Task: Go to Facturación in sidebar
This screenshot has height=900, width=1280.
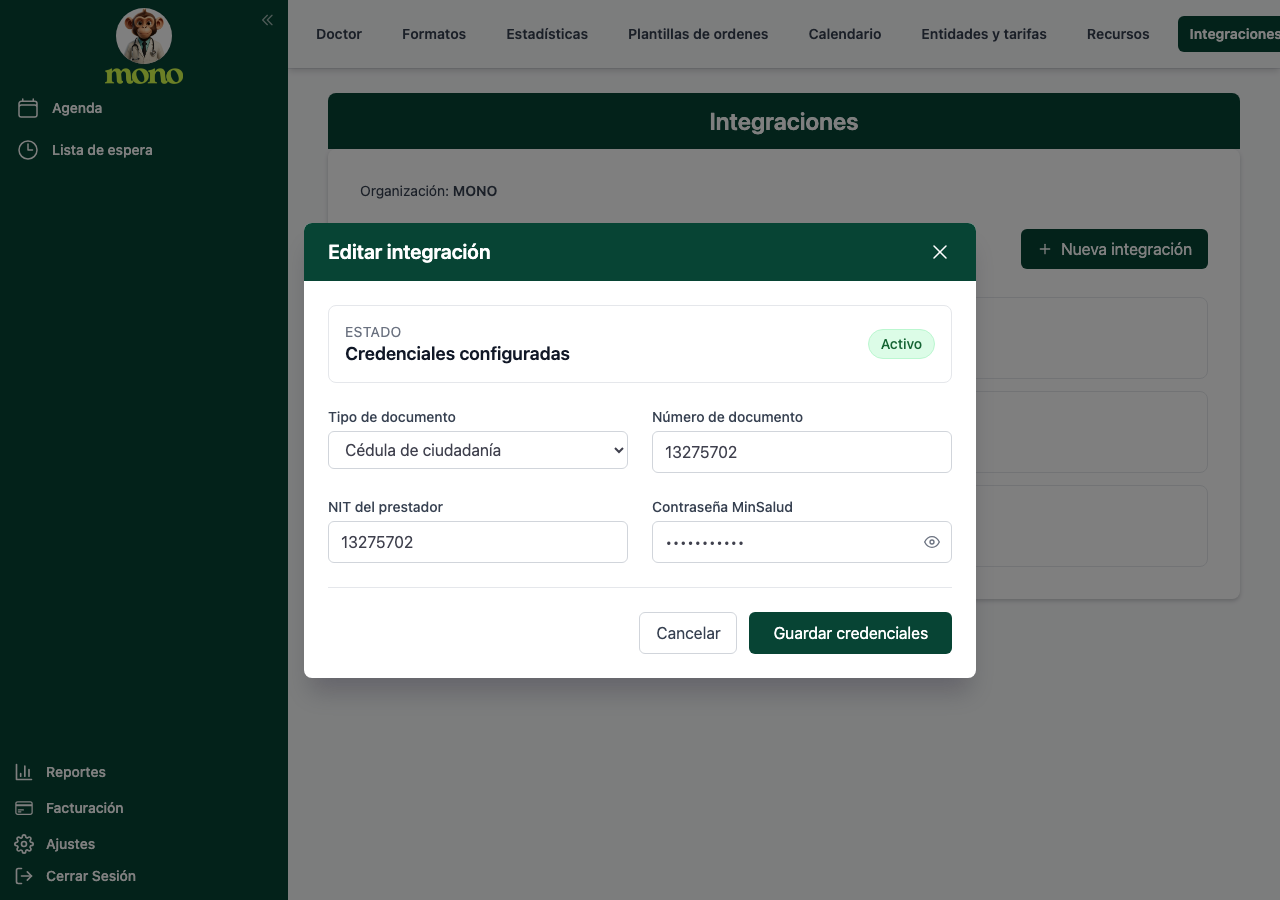Action: (x=85, y=808)
